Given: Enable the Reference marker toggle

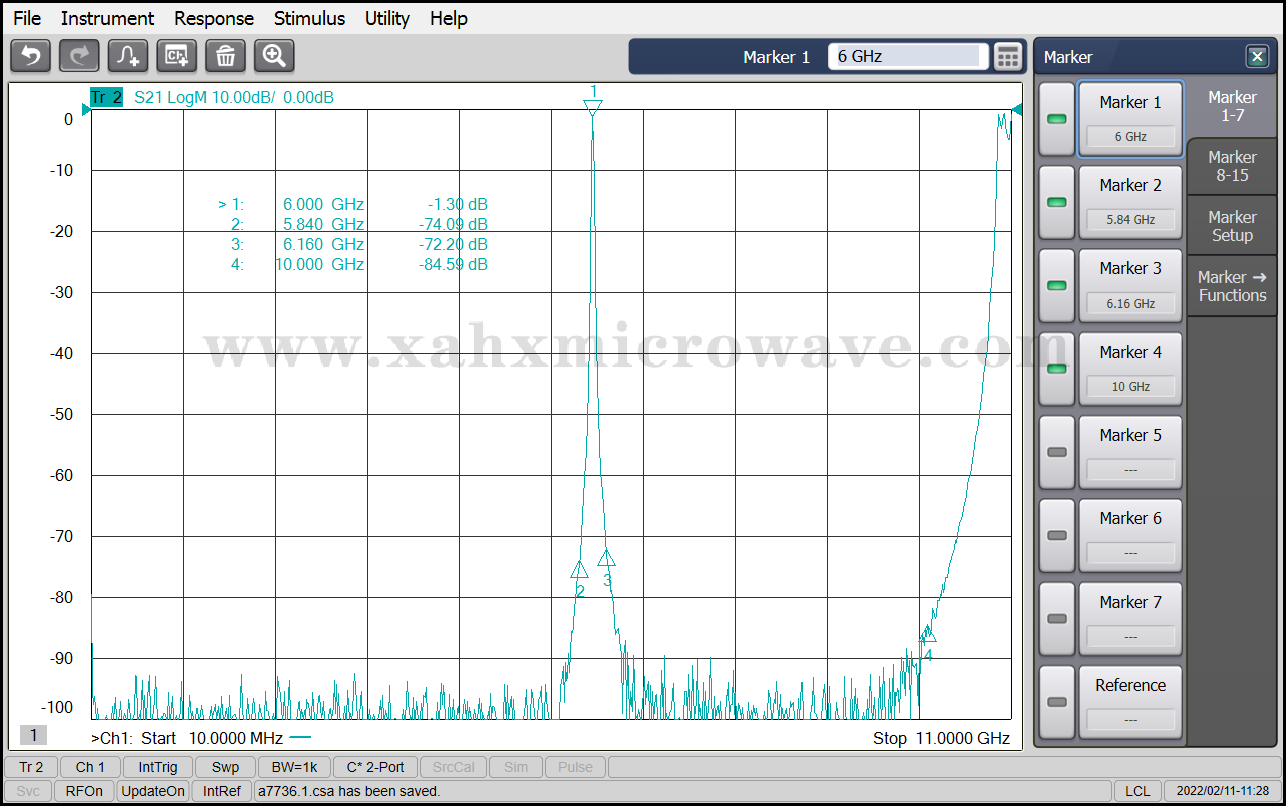Looking at the screenshot, I should tap(1056, 702).
